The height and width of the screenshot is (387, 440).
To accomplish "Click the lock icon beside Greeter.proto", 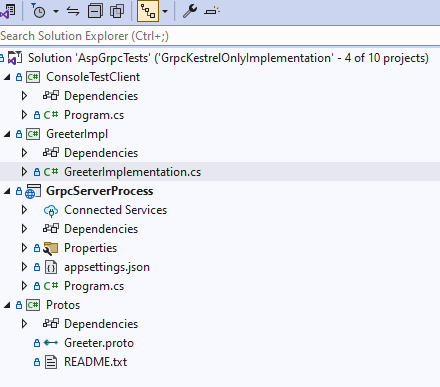I will (37, 343).
